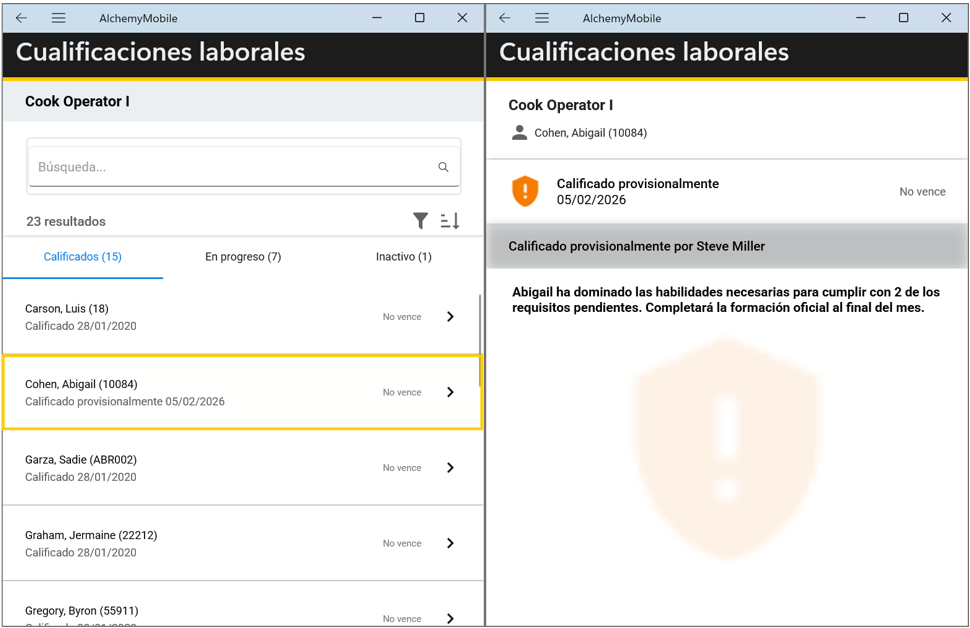Maximize the right AlchemyMobile window

pos(903,18)
